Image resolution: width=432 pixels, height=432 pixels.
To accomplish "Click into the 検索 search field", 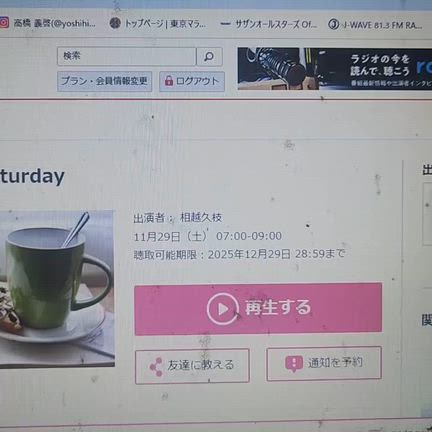I will click(126, 56).
